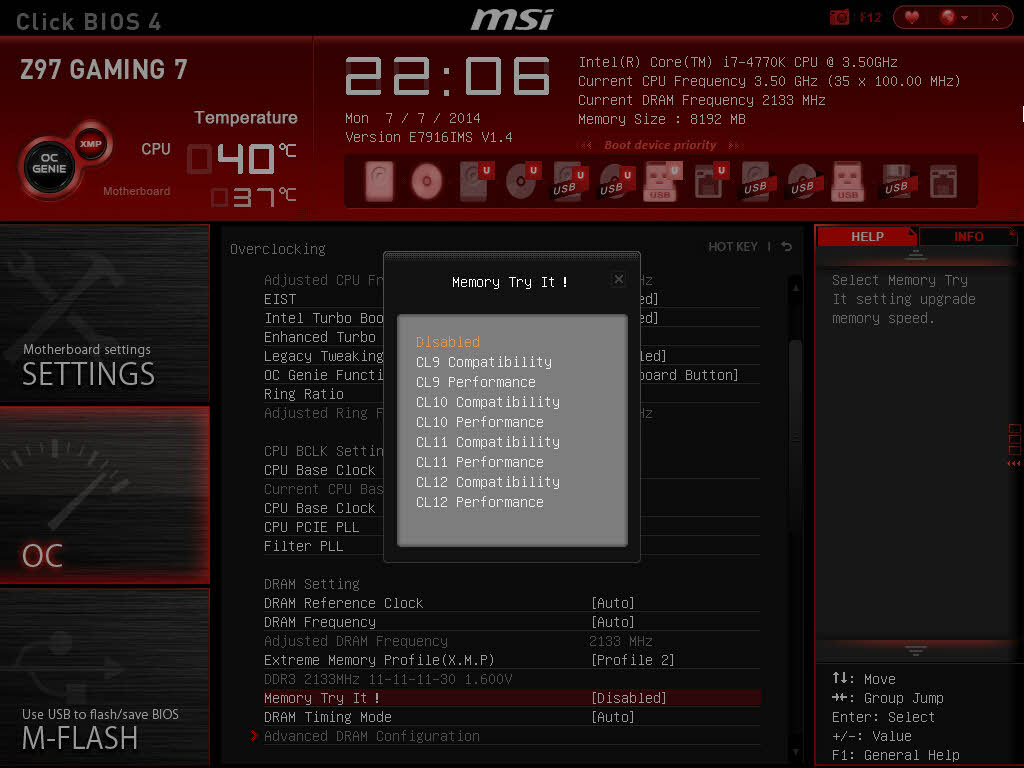Open DRAM Timing Mode [Auto] value
The image size is (1024, 768).
(x=613, y=717)
